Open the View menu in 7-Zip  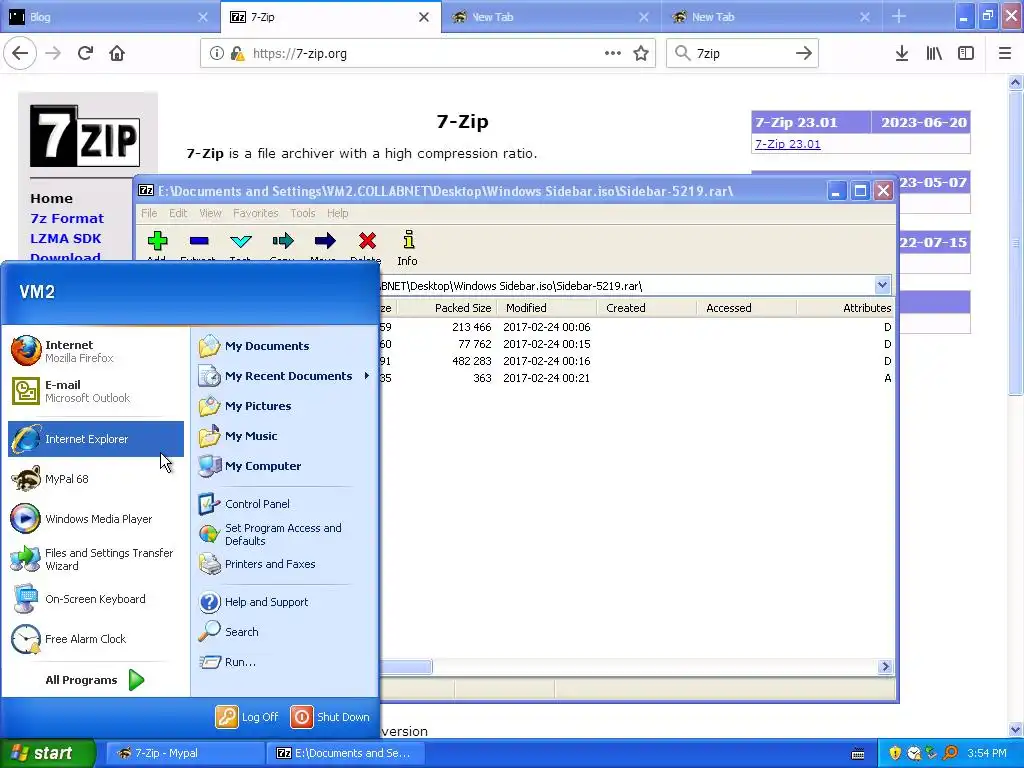tap(210, 213)
